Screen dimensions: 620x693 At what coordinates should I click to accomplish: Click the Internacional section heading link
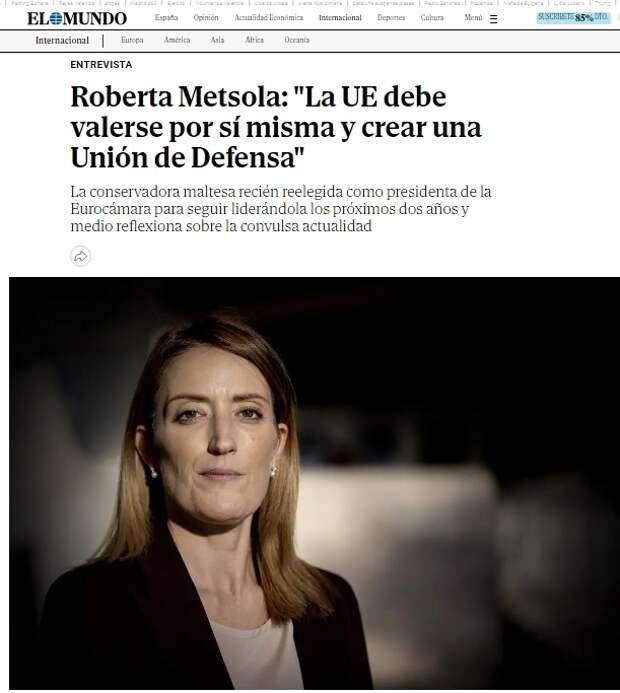point(62,40)
